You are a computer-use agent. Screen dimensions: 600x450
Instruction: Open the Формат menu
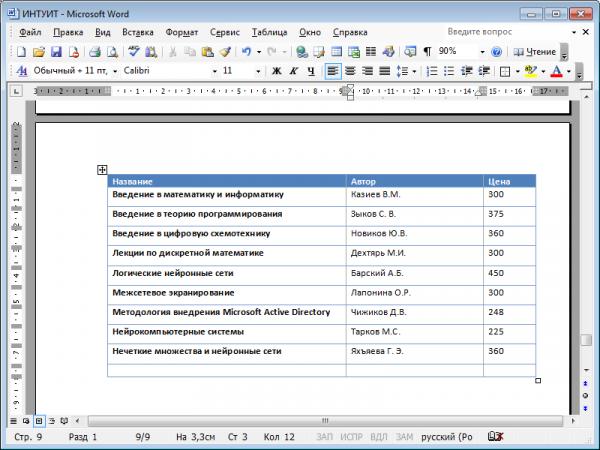point(181,32)
